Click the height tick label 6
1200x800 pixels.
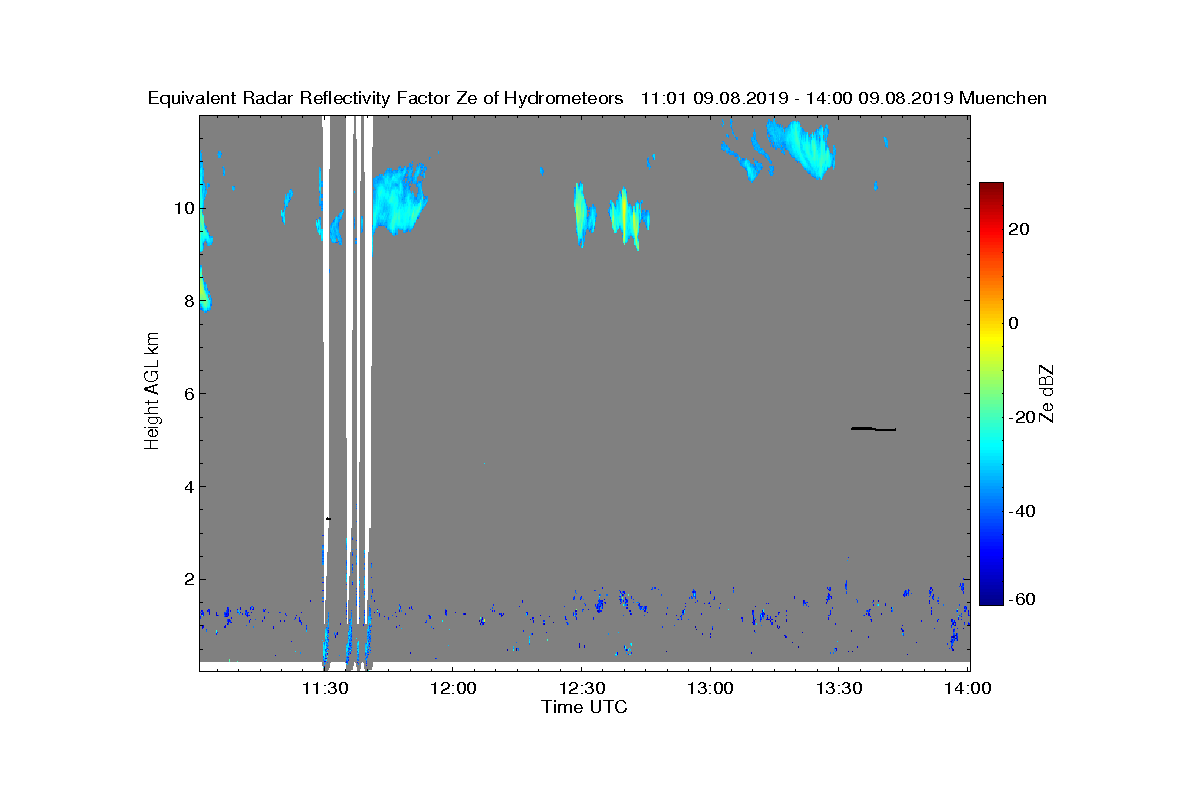187,393
